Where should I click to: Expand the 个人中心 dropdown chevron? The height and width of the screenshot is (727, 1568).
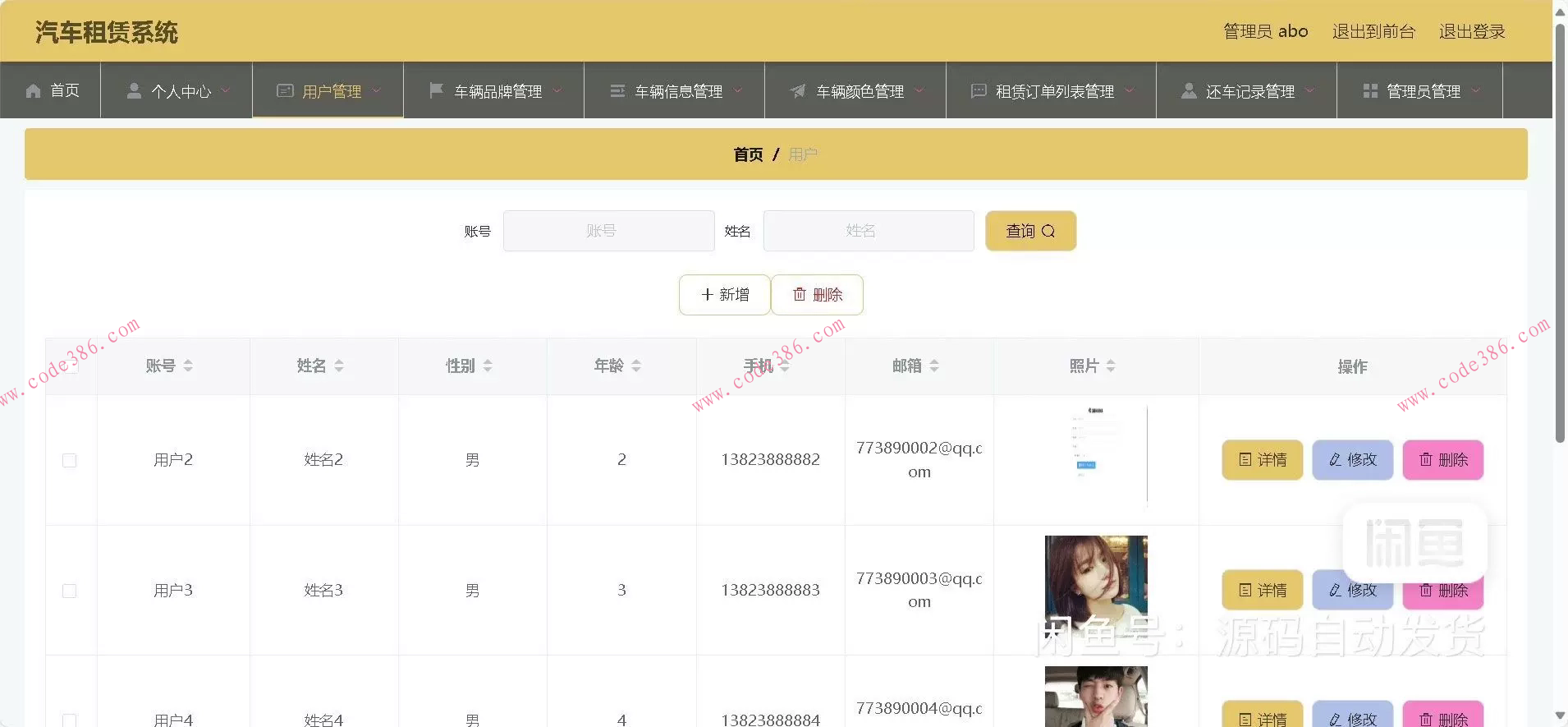click(x=225, y=91)
